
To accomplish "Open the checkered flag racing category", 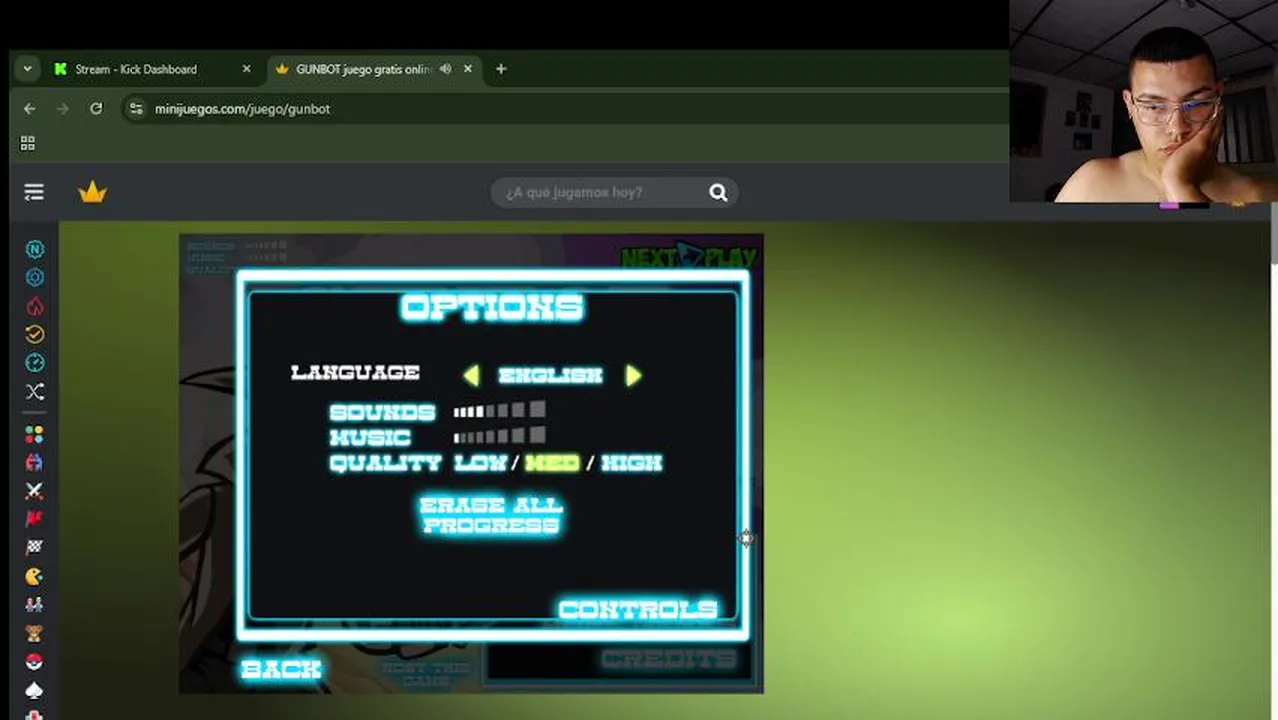I will point(34,547).
